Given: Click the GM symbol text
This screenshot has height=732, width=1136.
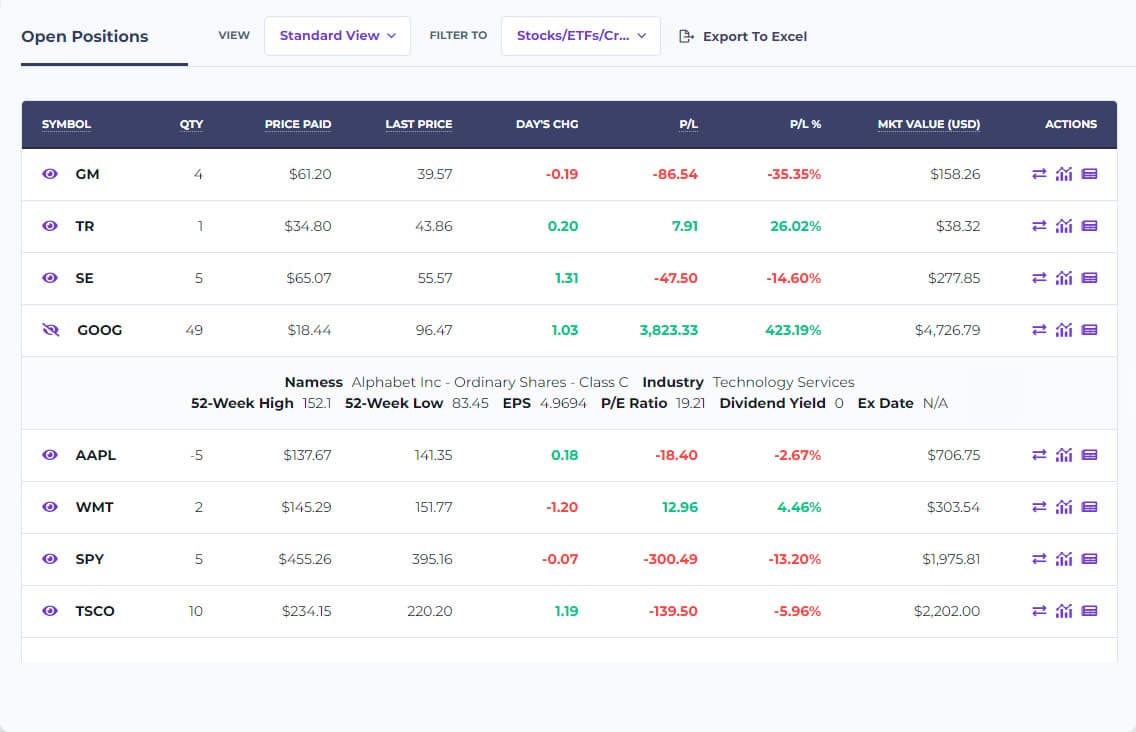Looking at the screenshot, I should click(87, 174).
